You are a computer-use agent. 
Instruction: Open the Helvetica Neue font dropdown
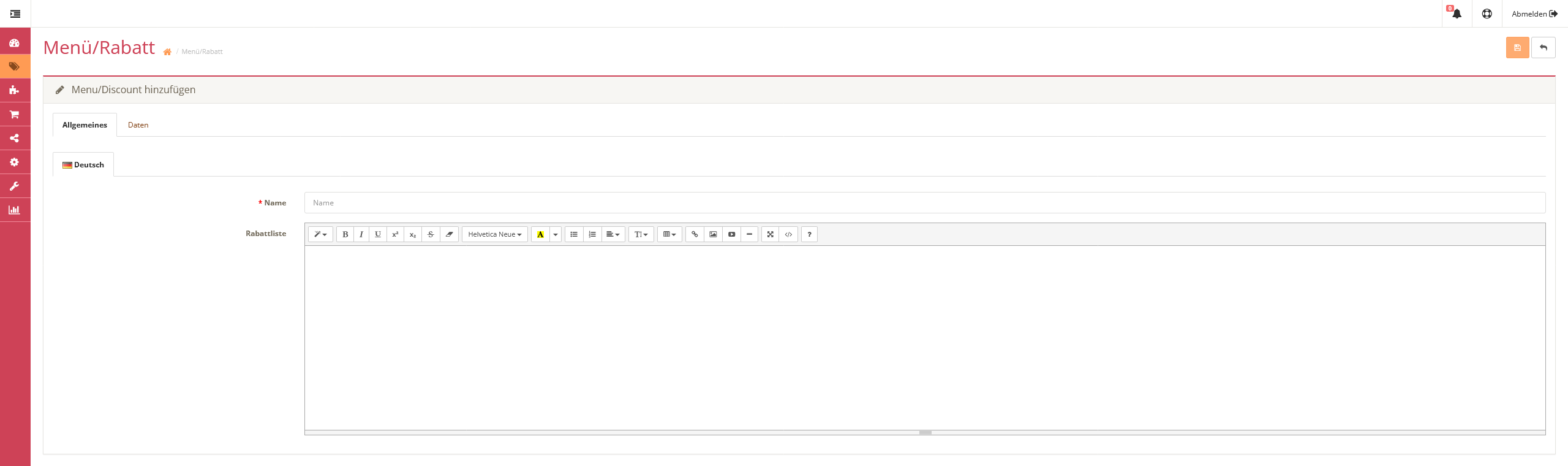pos(494,234)
